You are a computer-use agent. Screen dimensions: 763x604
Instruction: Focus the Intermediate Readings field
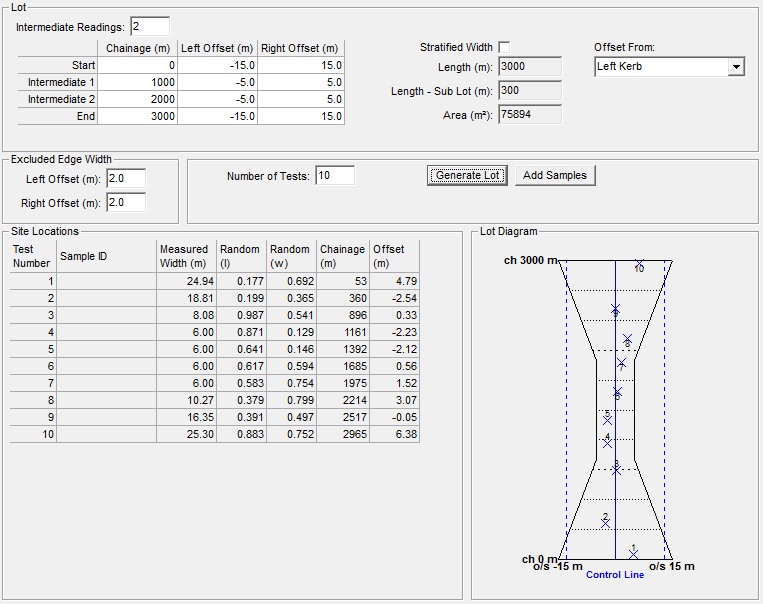tap(149, 26)
